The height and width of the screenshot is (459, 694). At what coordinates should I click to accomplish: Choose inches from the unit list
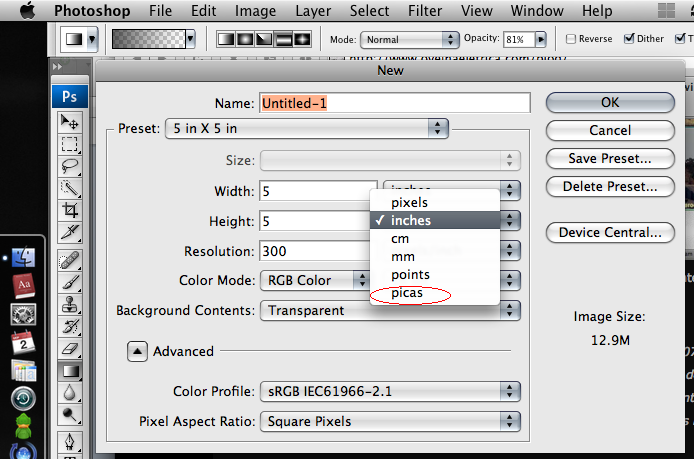435,220
